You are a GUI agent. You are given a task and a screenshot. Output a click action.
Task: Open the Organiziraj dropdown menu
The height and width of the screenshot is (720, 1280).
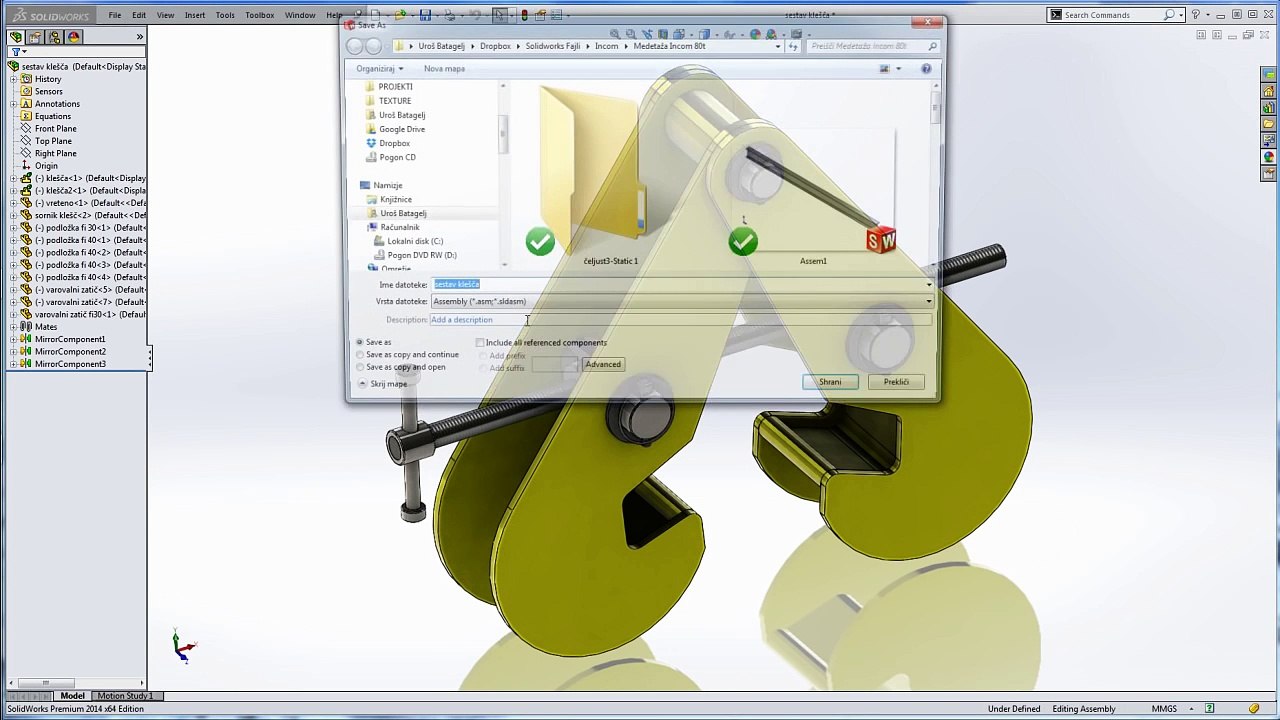380,69
